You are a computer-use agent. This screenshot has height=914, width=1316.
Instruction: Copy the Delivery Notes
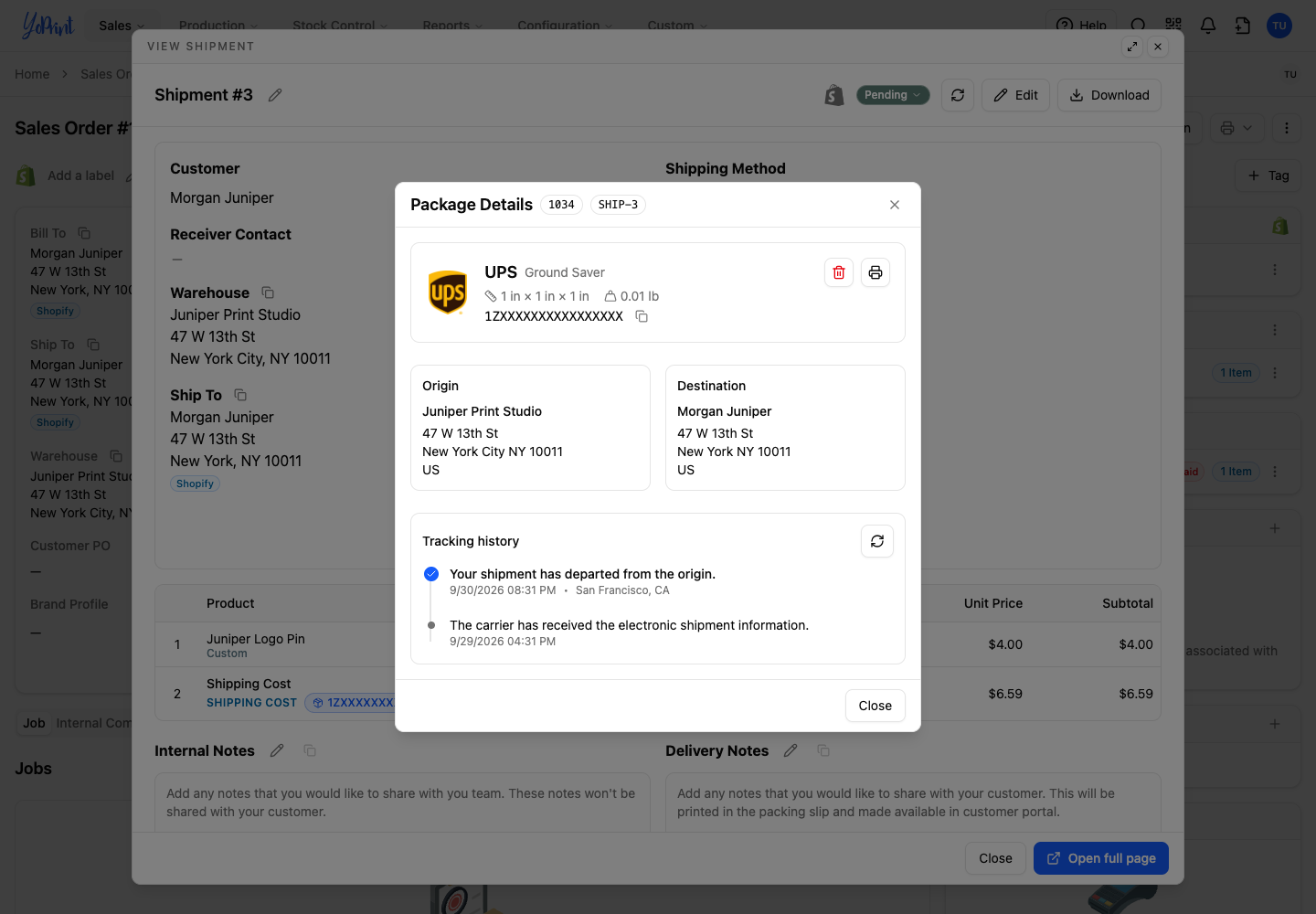tap(823, 750)
